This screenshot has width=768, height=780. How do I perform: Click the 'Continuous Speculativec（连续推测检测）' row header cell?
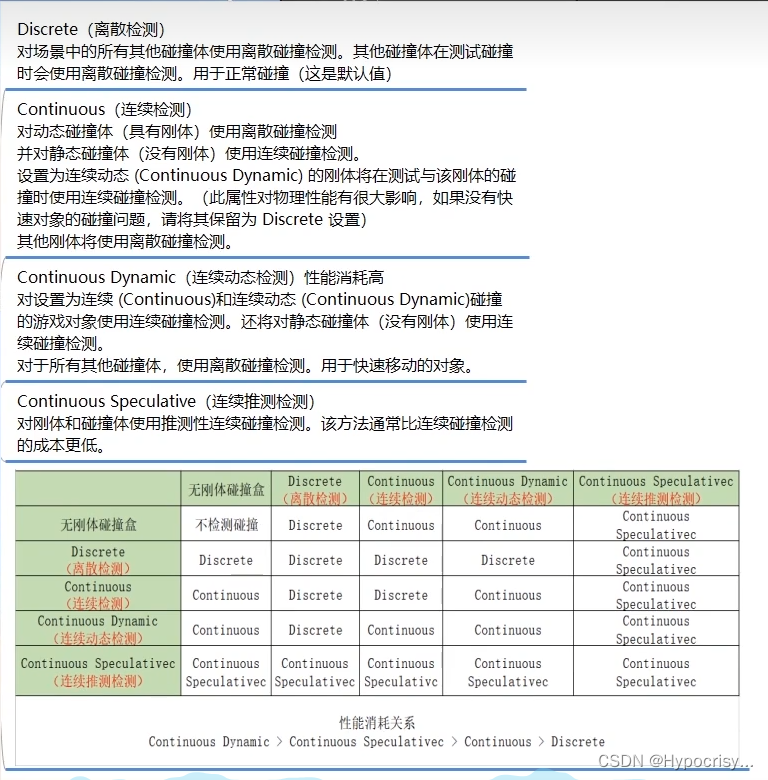(98, 671)
